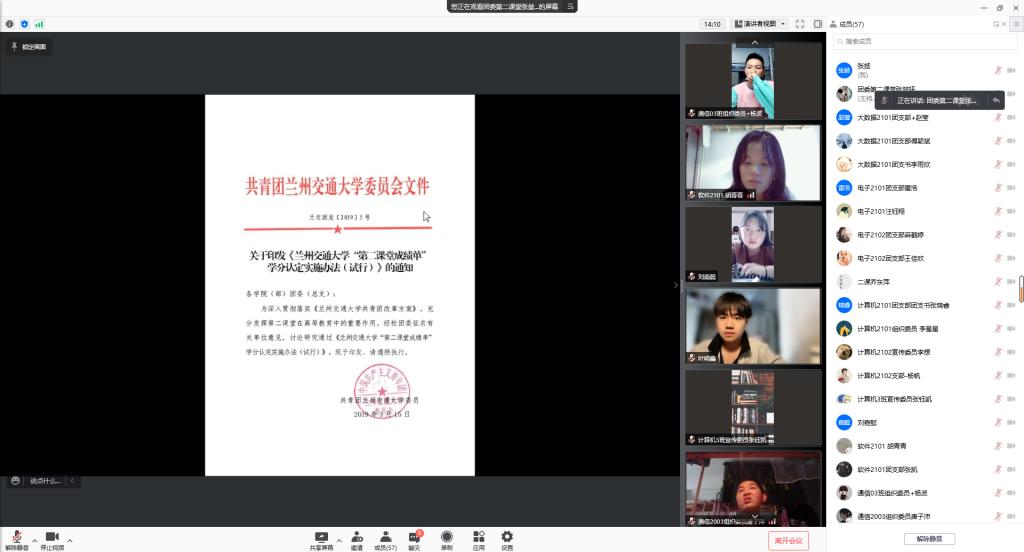Click the unmute microphone icon
The width and height of the screenshot is (1024, 552).
coord(17,536)
